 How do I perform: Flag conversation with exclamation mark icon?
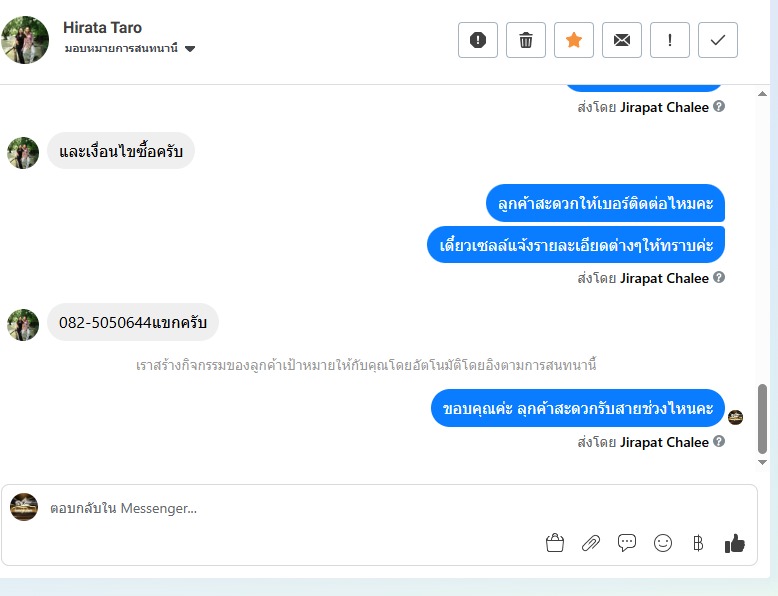coord(670,40)
